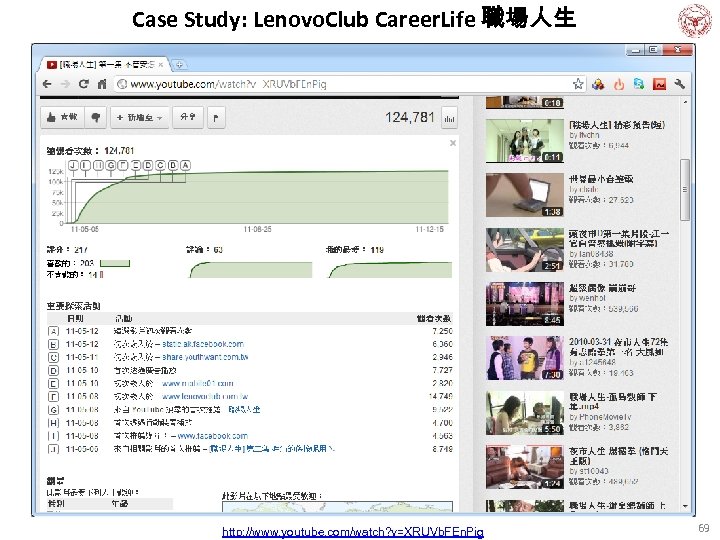Select event row C icon in the list
720x540 pixels.
53,357
